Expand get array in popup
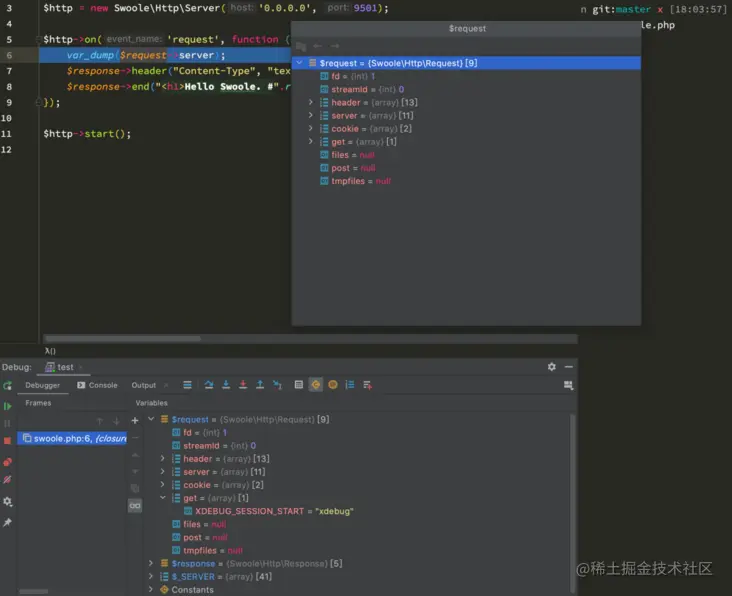Screen dimensions: 732x596 [311, 141]
